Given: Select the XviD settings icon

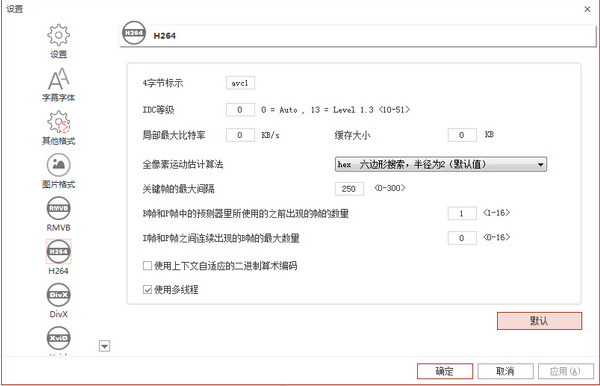Looking at the screenshot, I should point(59,339).
